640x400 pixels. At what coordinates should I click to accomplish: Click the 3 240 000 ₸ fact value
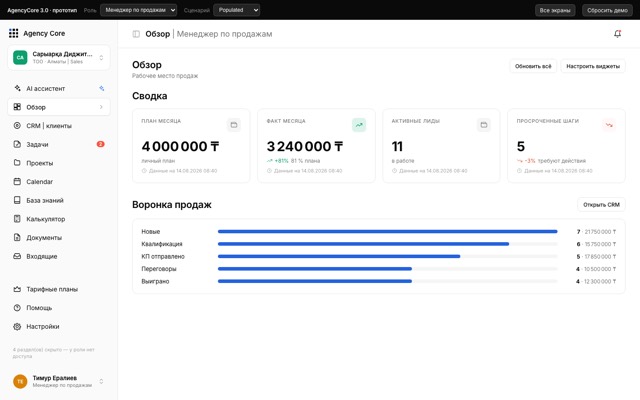tap(305, 146)
